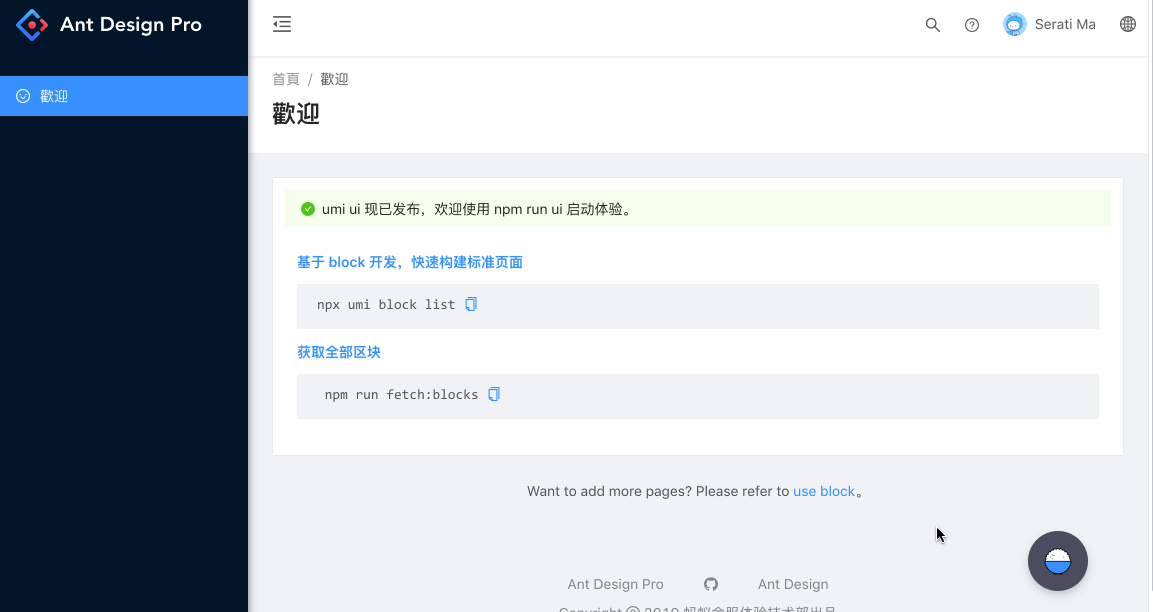Go to 首頁 in the breadcrumb
The width and height of the screenshot is (1153, 612).
[x=286, y=79]
